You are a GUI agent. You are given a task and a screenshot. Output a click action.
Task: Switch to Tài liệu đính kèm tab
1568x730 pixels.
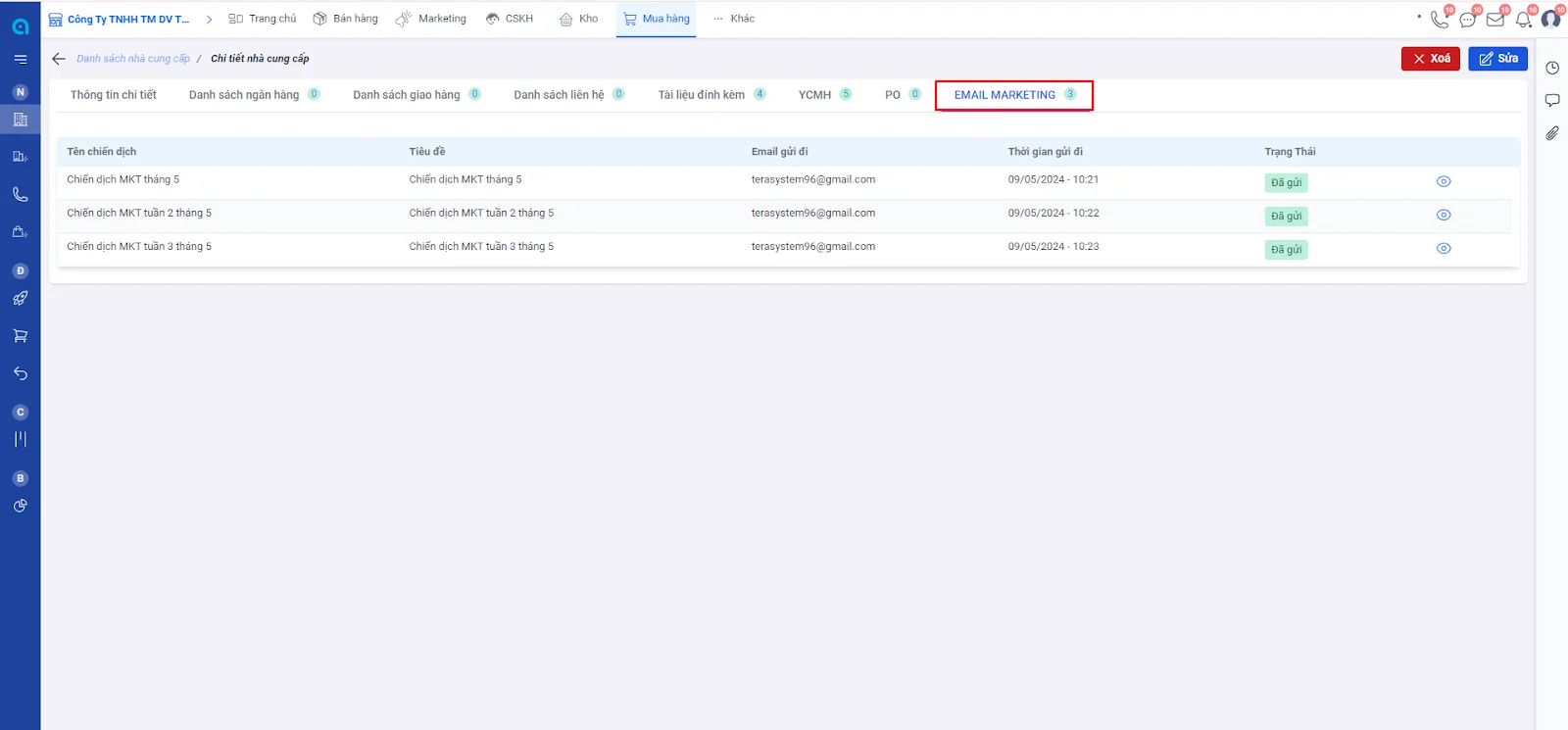[711, 95]
